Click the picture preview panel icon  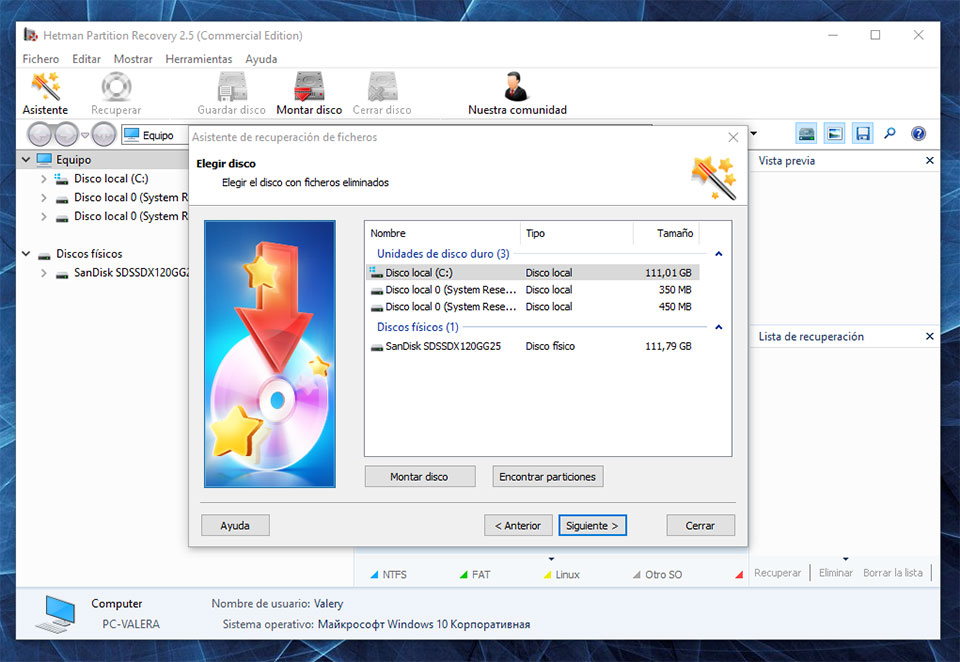point(834,134)
